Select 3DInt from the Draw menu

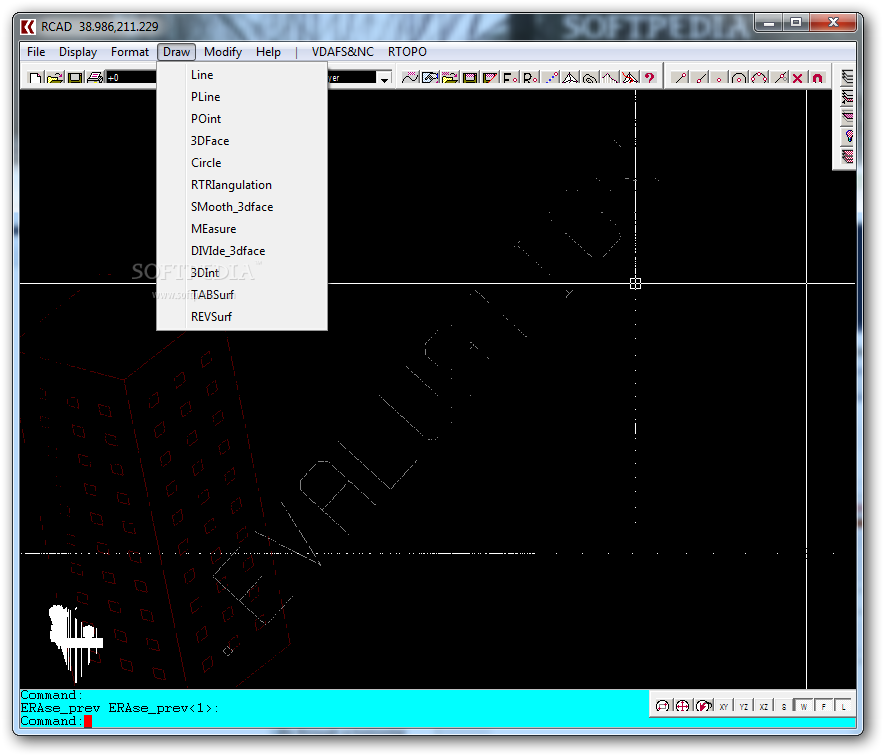[x=242, y=273]
